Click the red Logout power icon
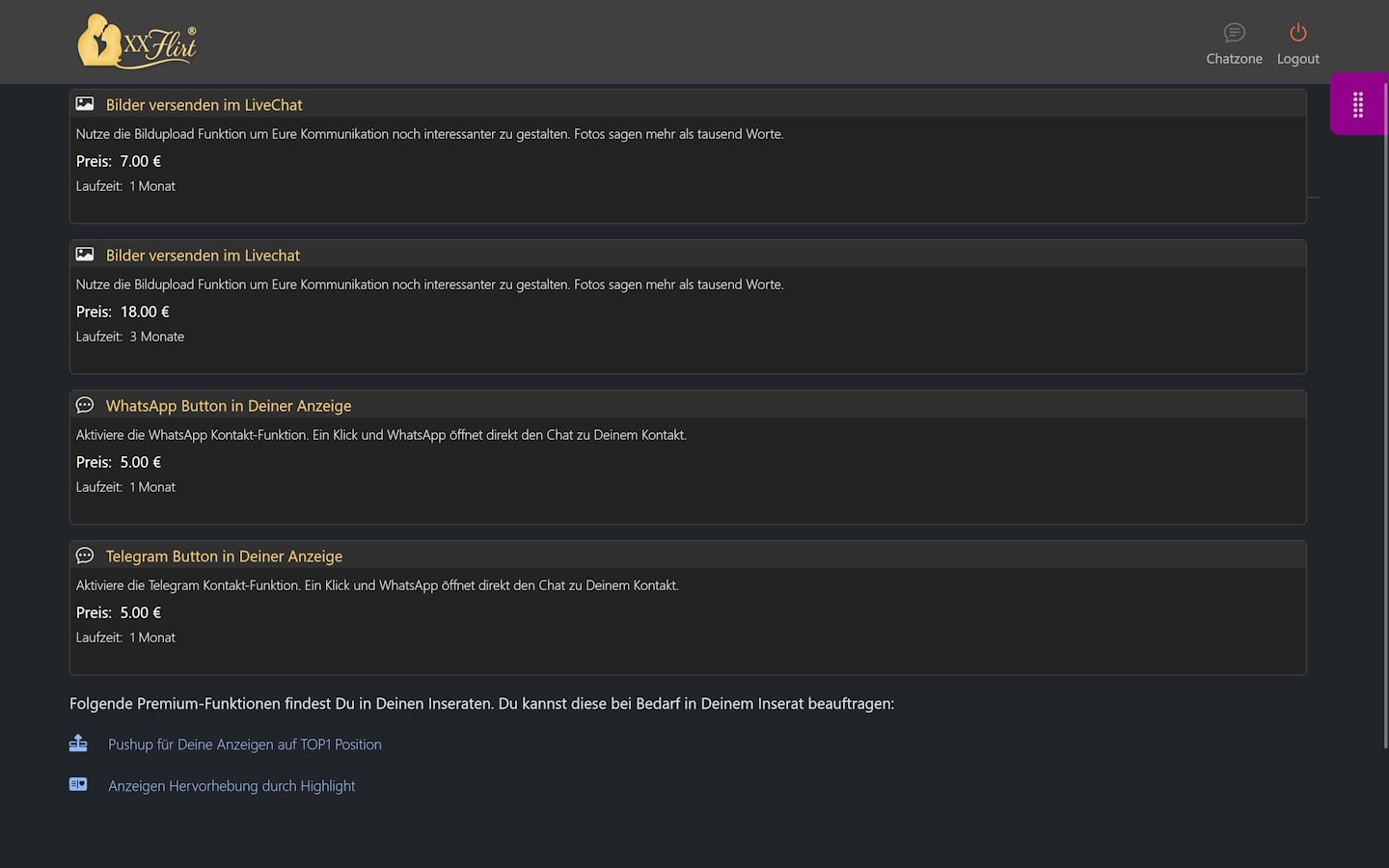Image resolution: width=1389 pixels, height=868 pixels. pyautogui.click(x=1297, y=33)
